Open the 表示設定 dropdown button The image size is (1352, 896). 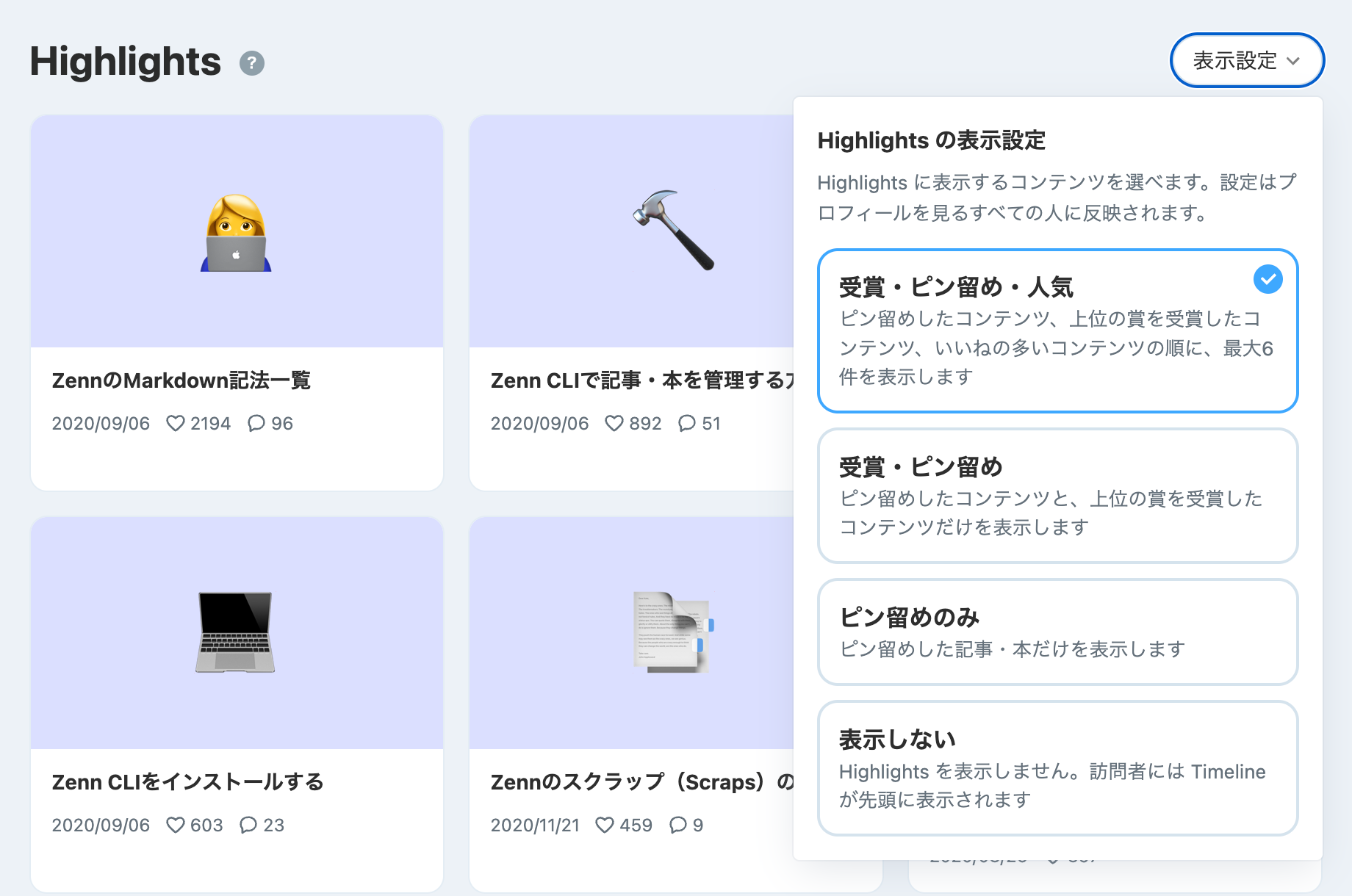click(1247, 61)
